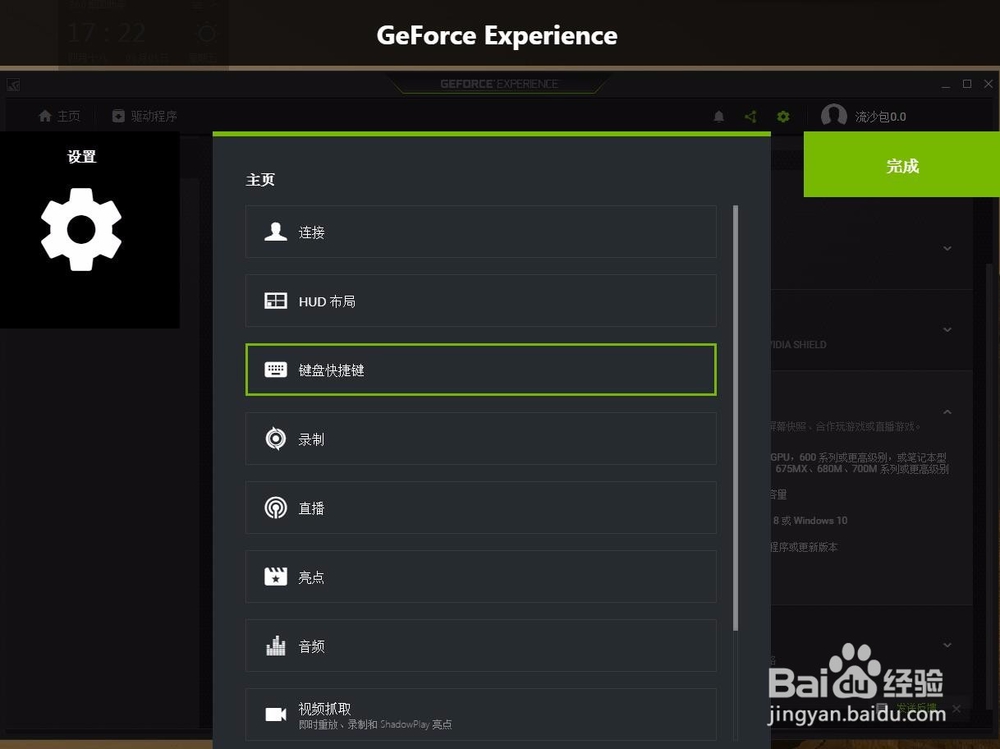Viewport: 1000px width, 749px height.
Task: Click the share icon in the top bar
Action: (x=750, y=116)
